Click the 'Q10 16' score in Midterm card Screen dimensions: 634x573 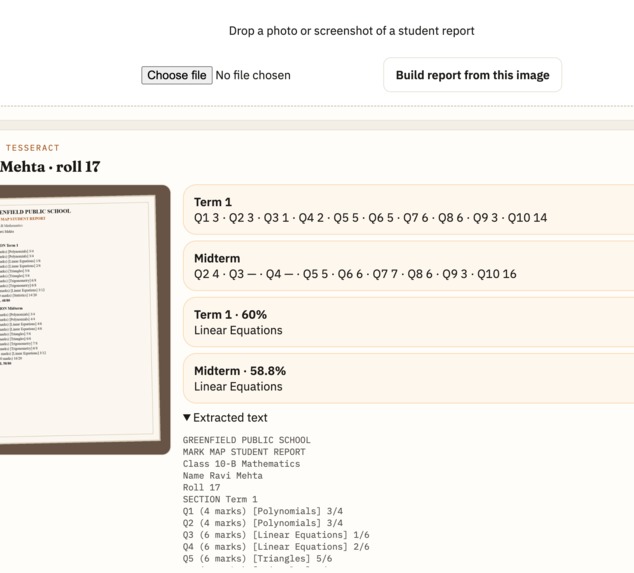497,274
